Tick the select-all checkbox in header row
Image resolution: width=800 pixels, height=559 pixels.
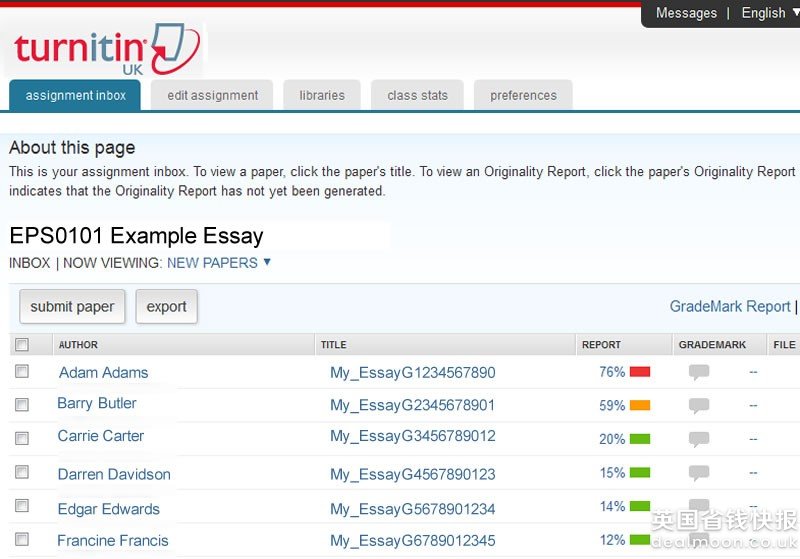point(22,345)
